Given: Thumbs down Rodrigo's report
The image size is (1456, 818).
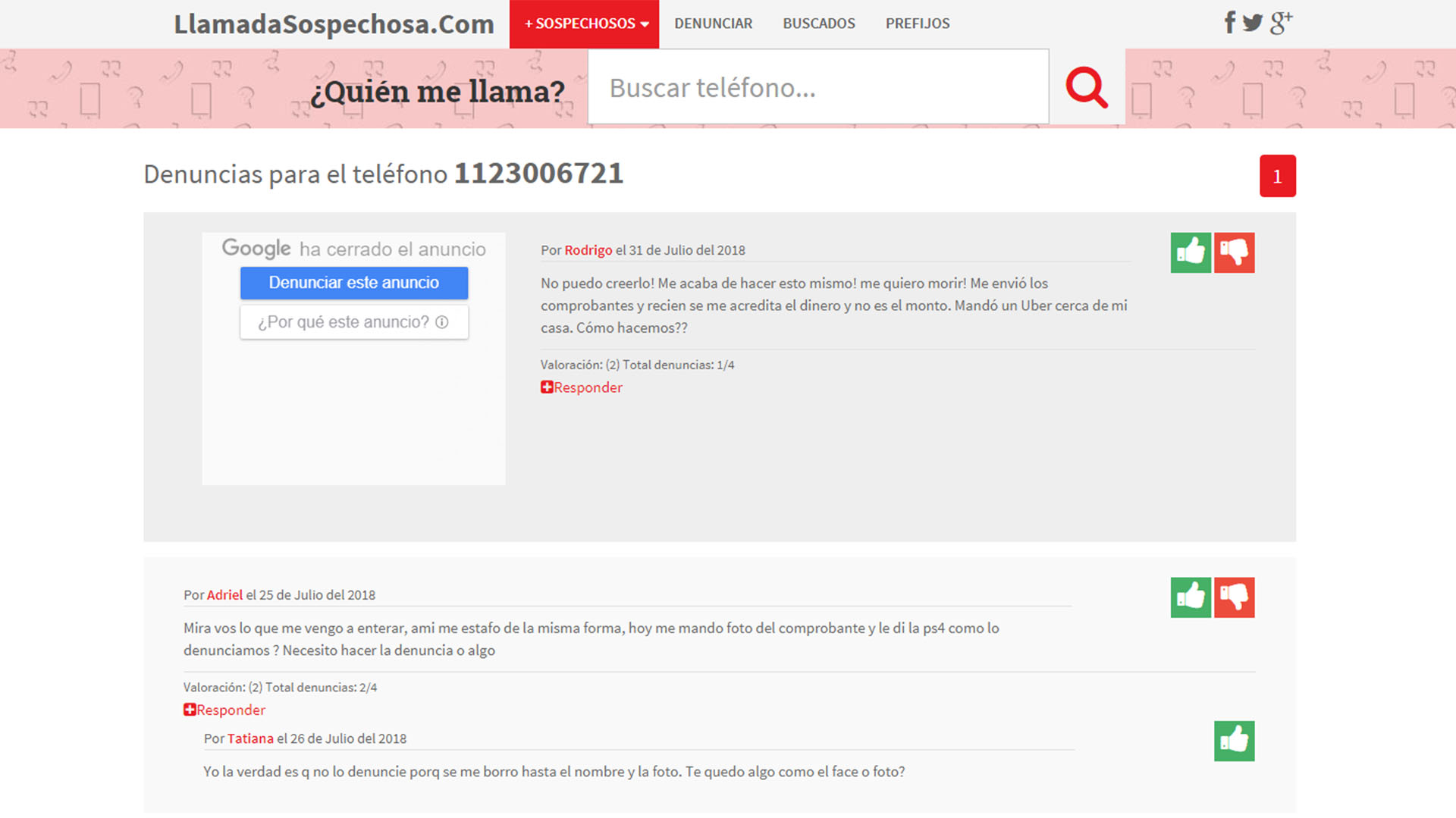Looking at the screenshot, I should (1234, 252).
